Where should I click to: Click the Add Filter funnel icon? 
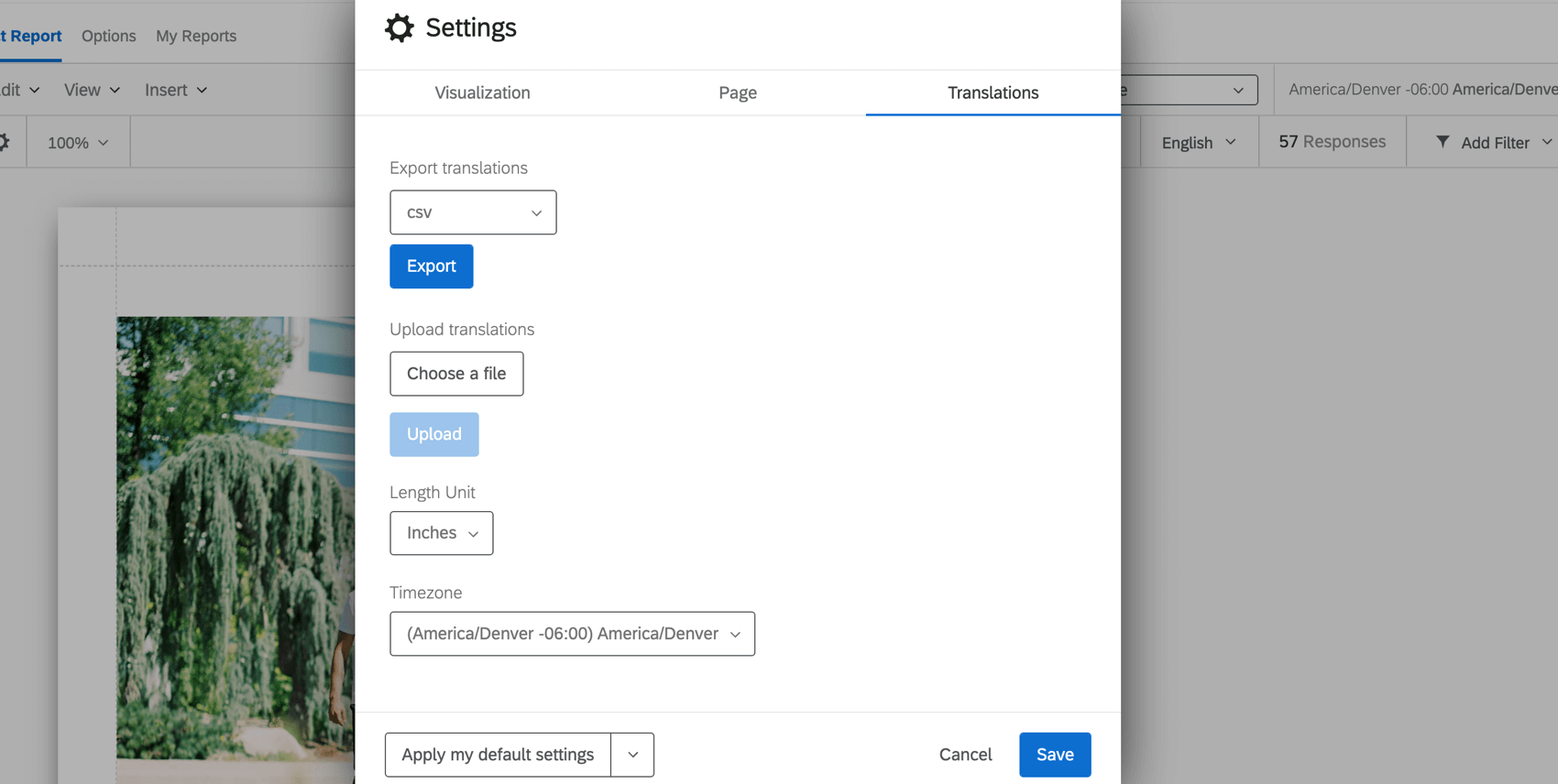pos(1443,142)
